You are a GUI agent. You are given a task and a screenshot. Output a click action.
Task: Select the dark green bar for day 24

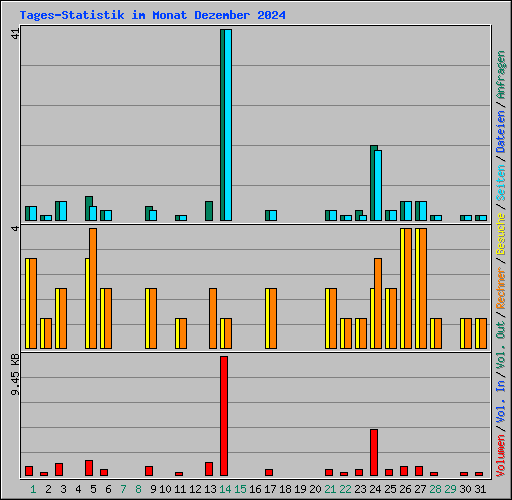click(x=373, y=183)
